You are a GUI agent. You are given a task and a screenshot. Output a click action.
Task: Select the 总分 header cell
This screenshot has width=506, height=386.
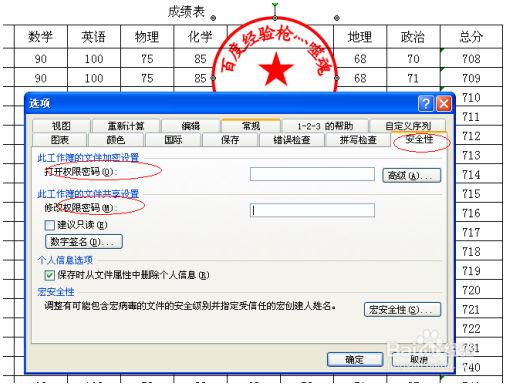point(471,37)
